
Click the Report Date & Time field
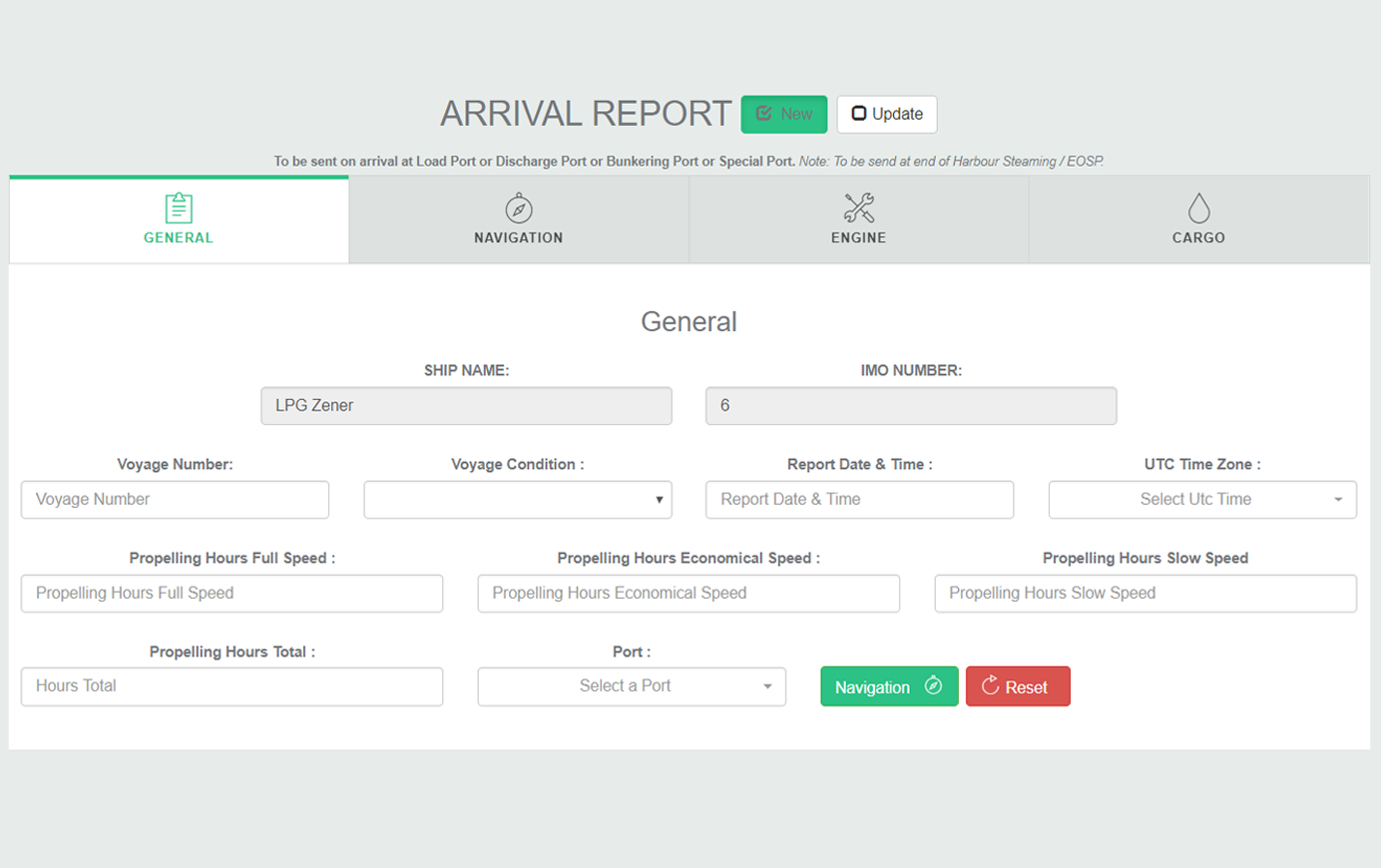[859, 500]
